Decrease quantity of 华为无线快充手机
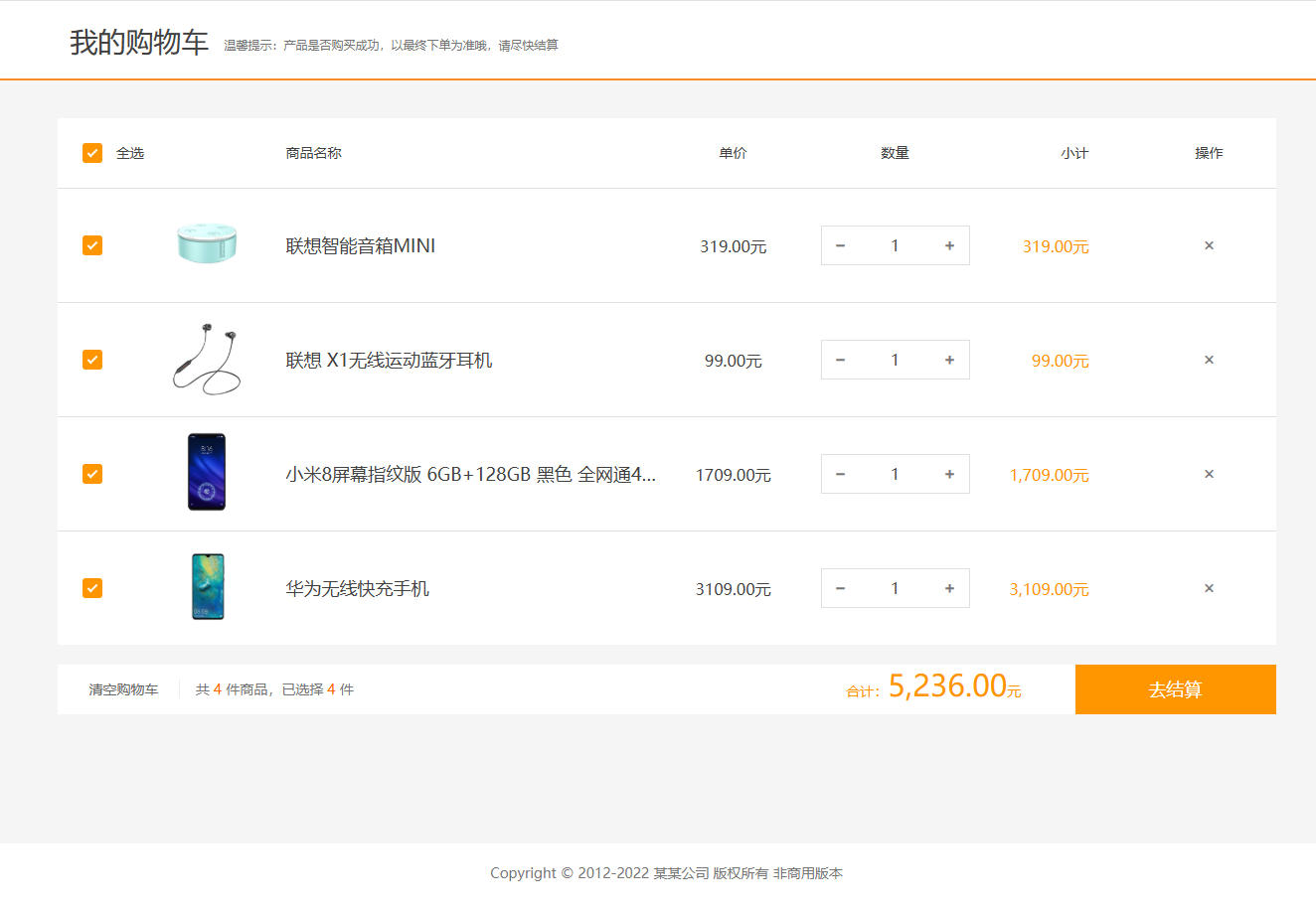Screen dimensions: 1316x910 [x=841, y=588]
